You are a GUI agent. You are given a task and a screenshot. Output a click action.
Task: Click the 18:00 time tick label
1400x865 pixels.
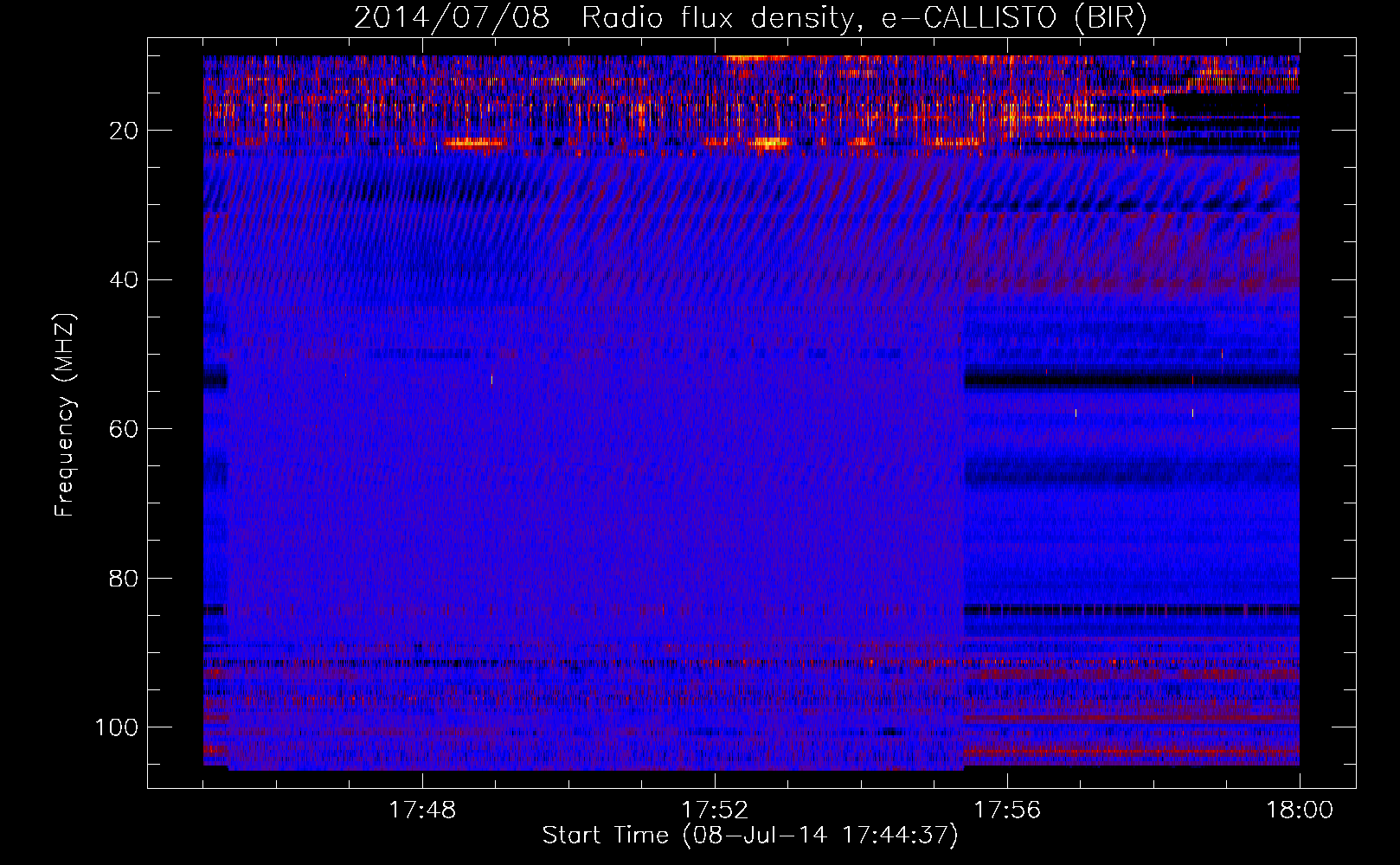(1299, 811)
